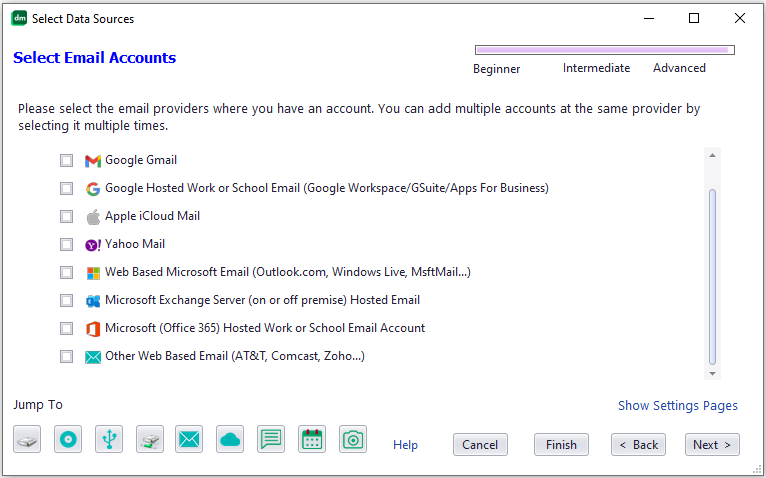766x478 pixels.
Task: Jump to the network drive source
Action: point(150,439)
